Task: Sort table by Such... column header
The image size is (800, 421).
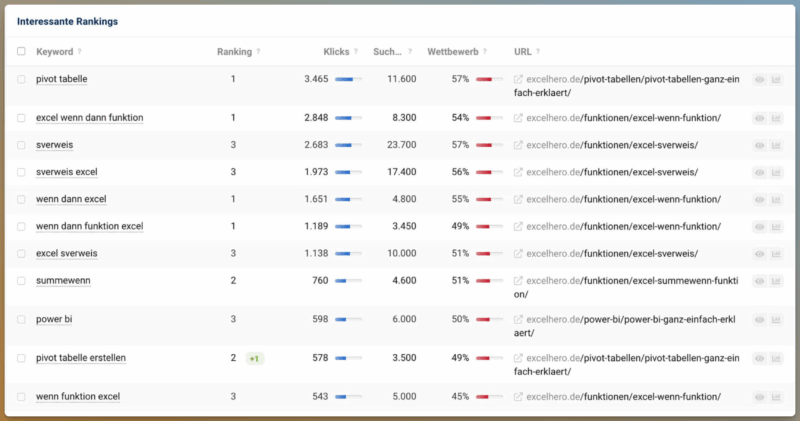Action: (x=387, y=52)
